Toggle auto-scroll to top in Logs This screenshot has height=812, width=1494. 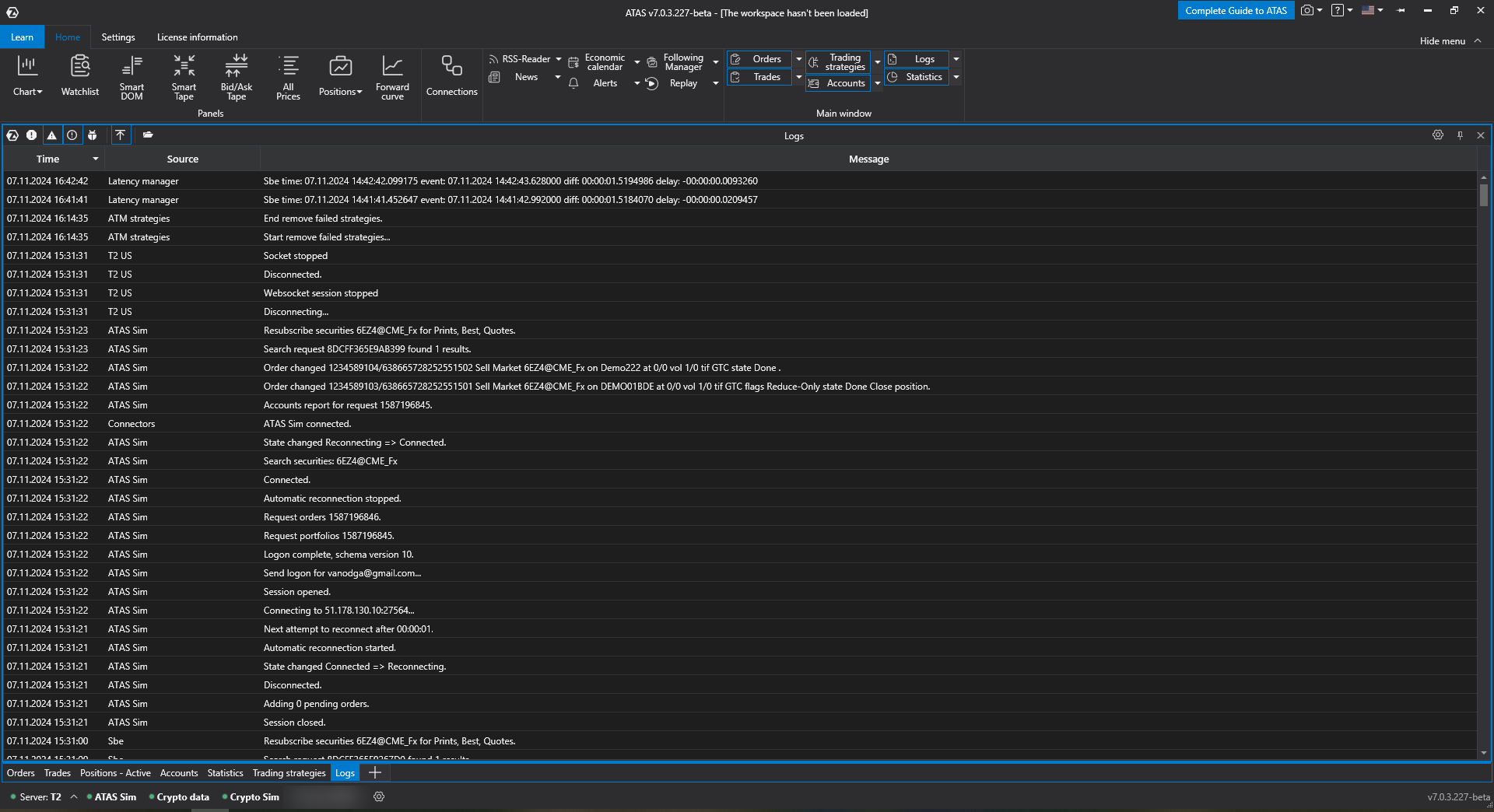(x=120, y=135)
